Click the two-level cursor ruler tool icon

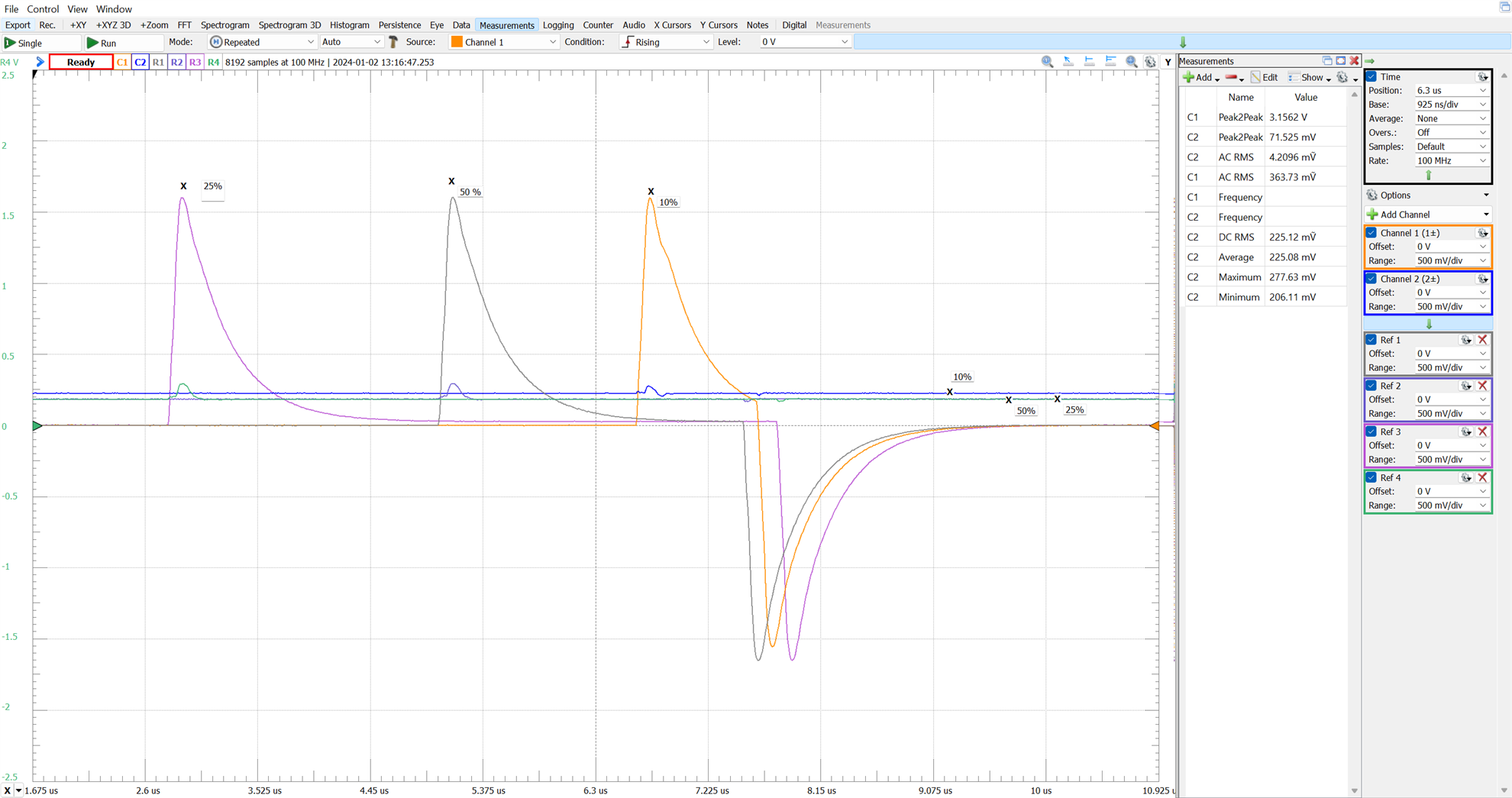tap(1110, 61)
